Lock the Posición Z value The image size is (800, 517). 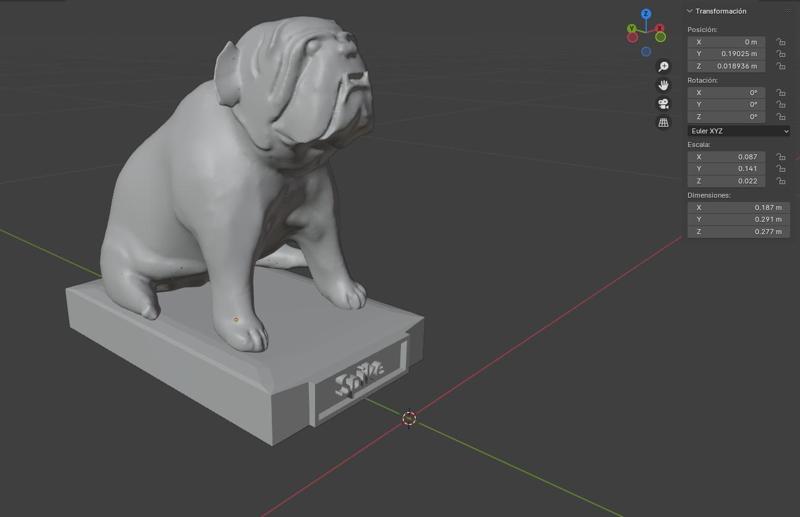coord(781,66)
